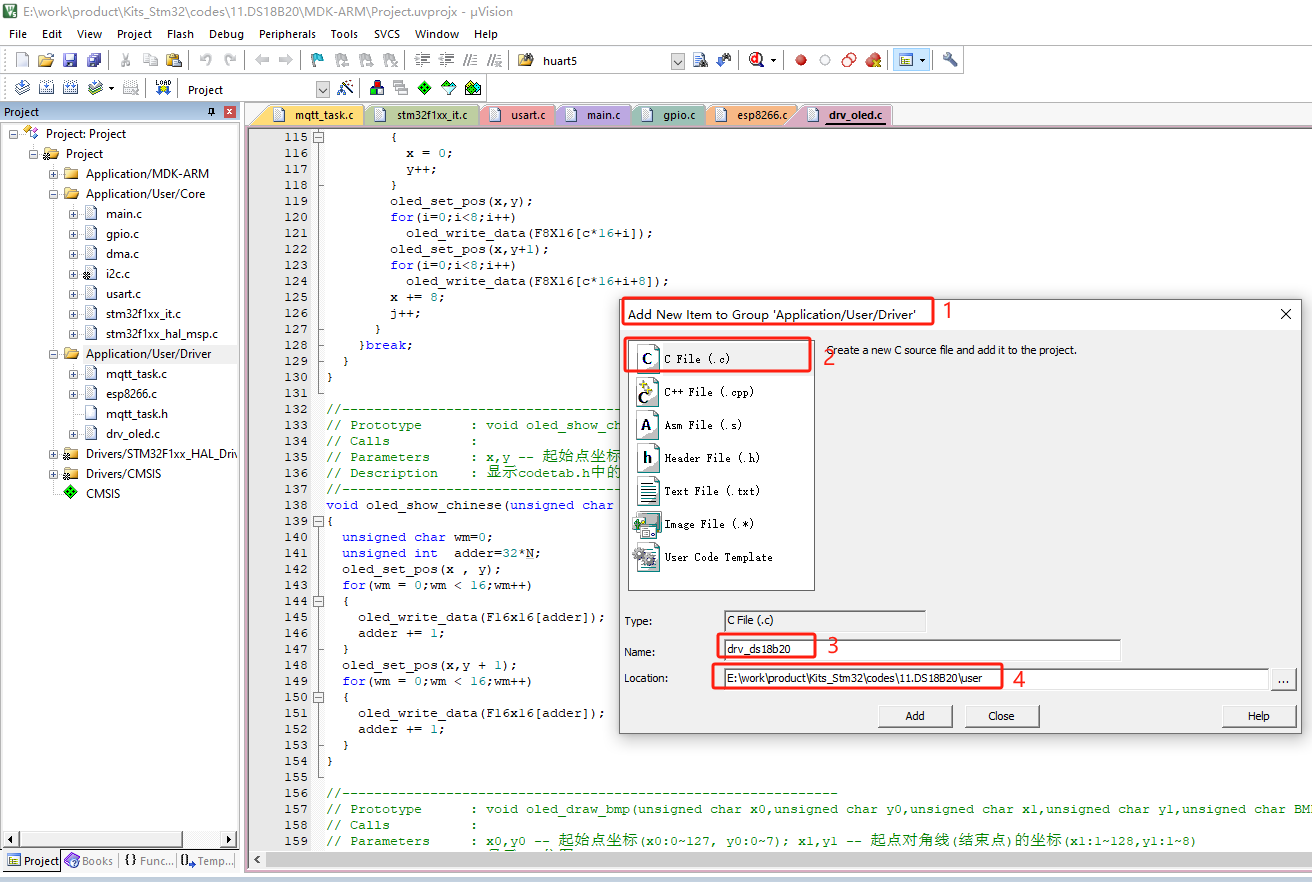Browse for location with ... button
Image resolution: width=1312 pixels, height=882 pixels.
[1284, 679]
